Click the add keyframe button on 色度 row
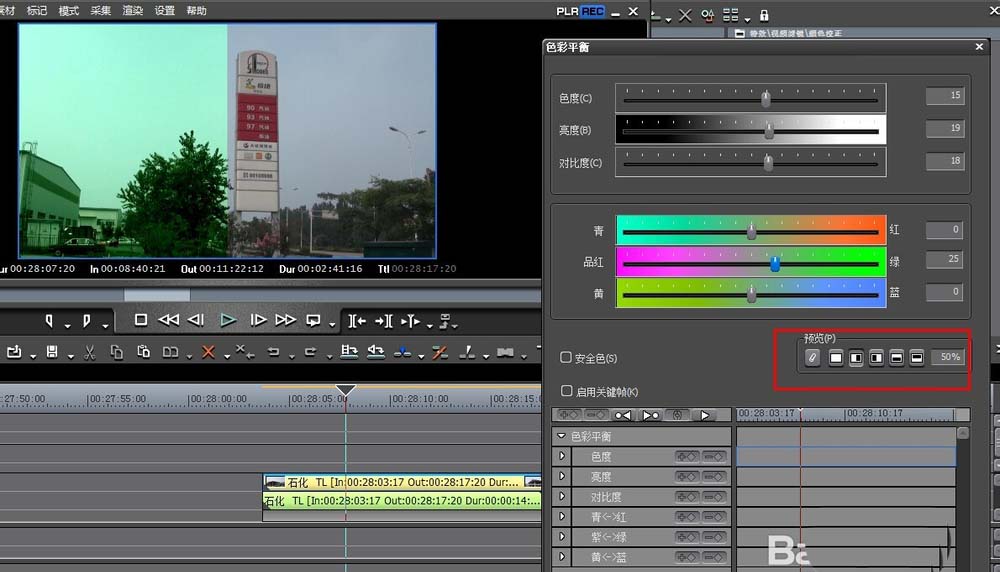Viewport: 1000px width, 572px height. (687, 456)
